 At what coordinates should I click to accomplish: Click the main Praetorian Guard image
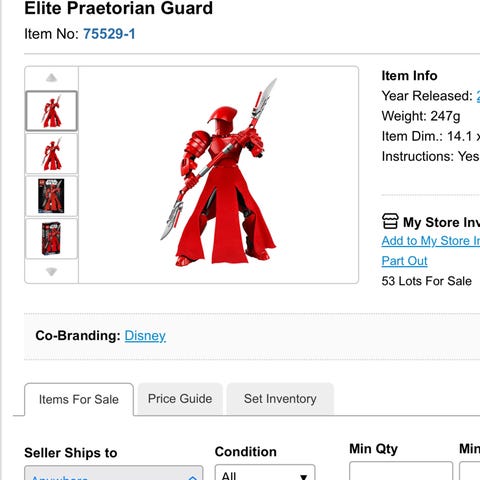[219, 173]
